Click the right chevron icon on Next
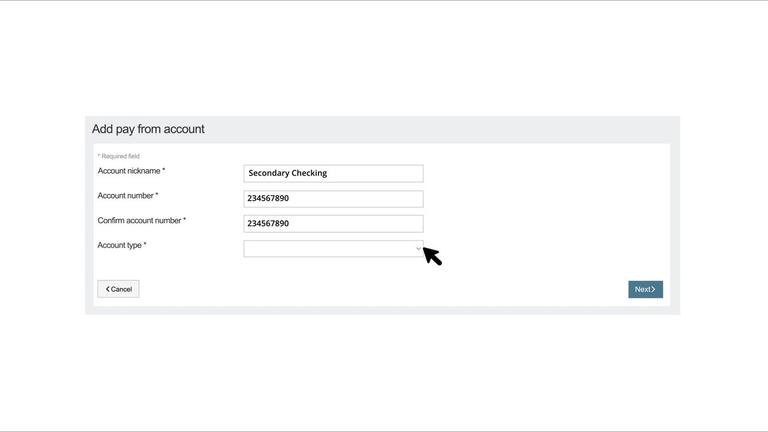768x432 pixels. pyautogui.click(x=654, y=289)
